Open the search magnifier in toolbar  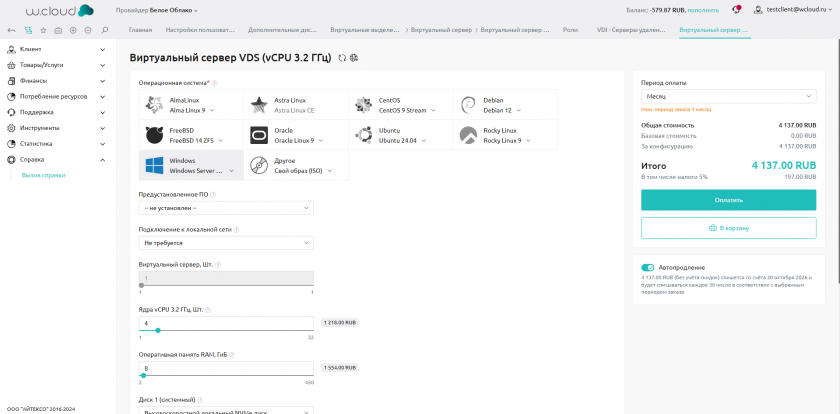(x=104, y=30)
